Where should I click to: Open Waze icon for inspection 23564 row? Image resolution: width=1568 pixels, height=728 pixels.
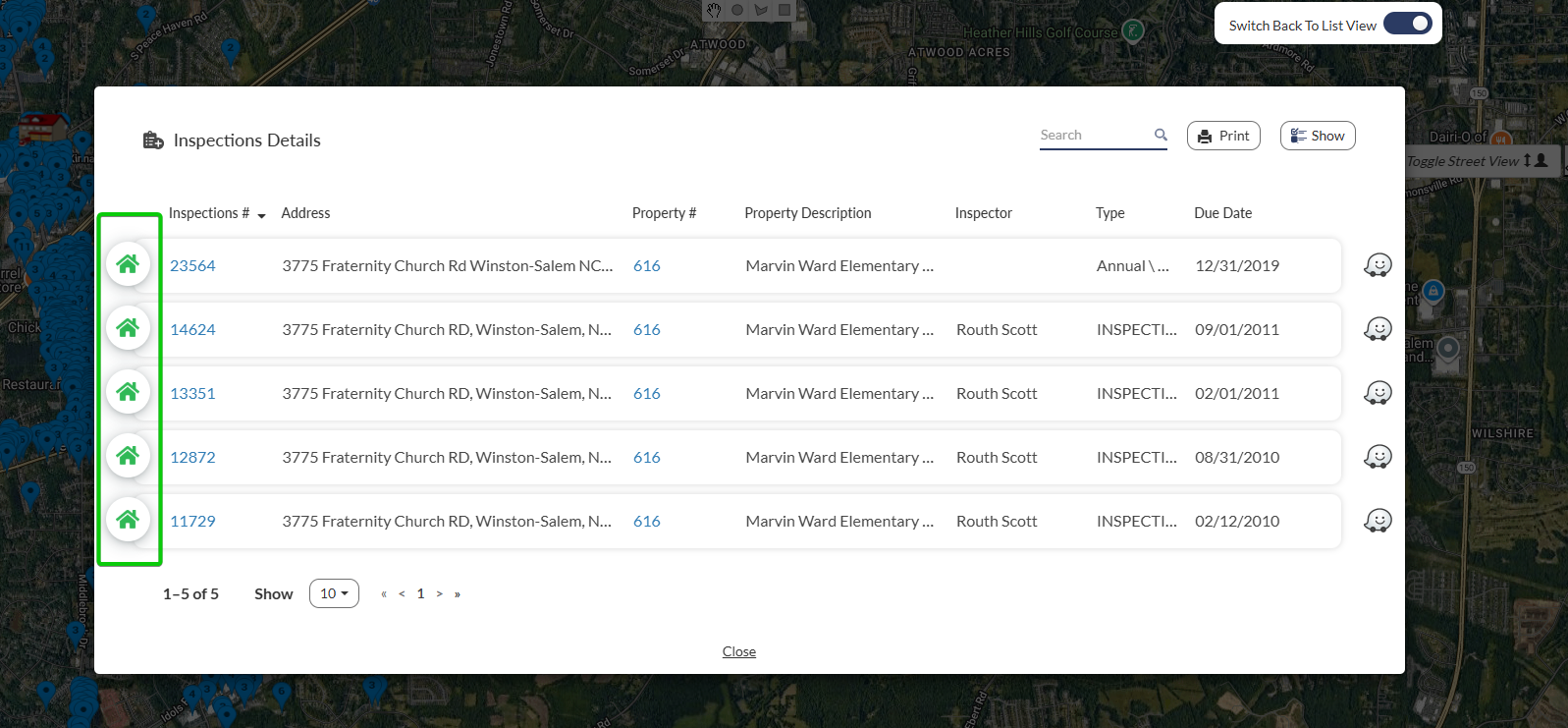pyautogui.click(x=1378, y=265)
